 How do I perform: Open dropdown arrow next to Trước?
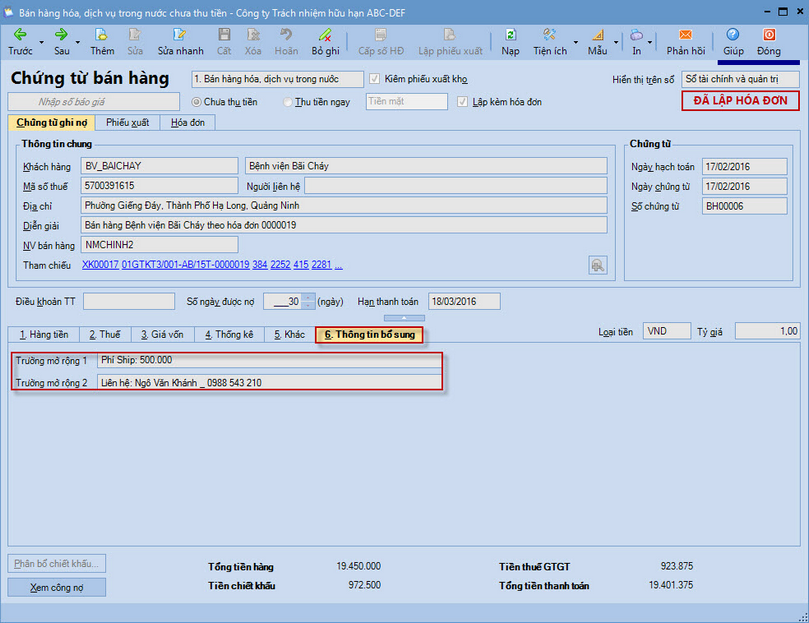(x=42, y=42)
